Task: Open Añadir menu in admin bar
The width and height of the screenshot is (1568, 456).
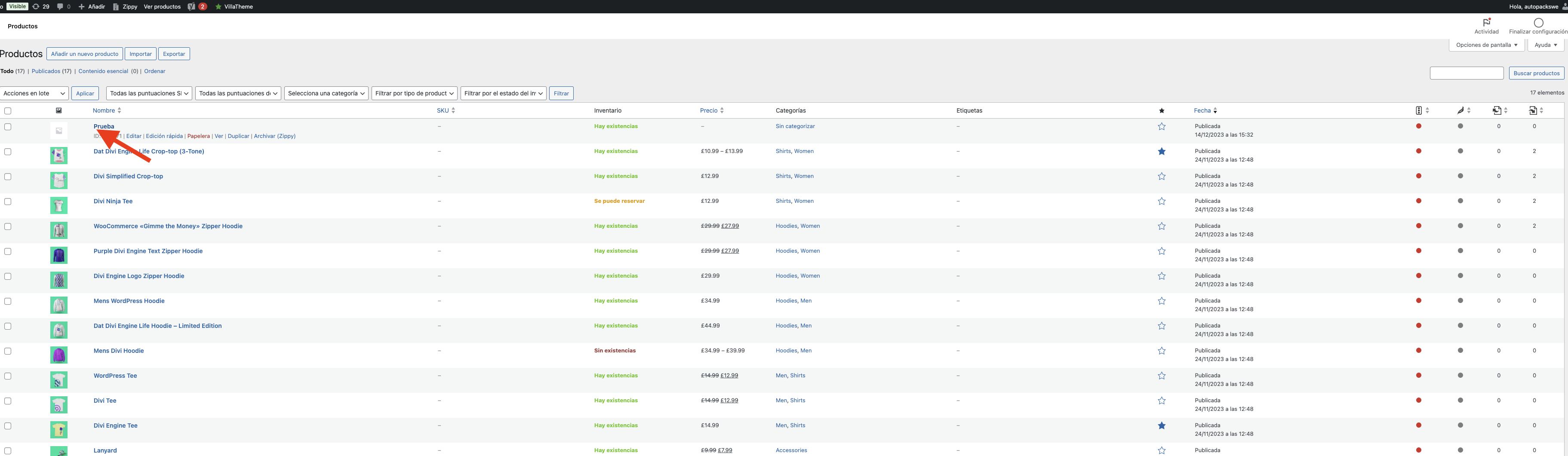Action: tap(92, 7)
